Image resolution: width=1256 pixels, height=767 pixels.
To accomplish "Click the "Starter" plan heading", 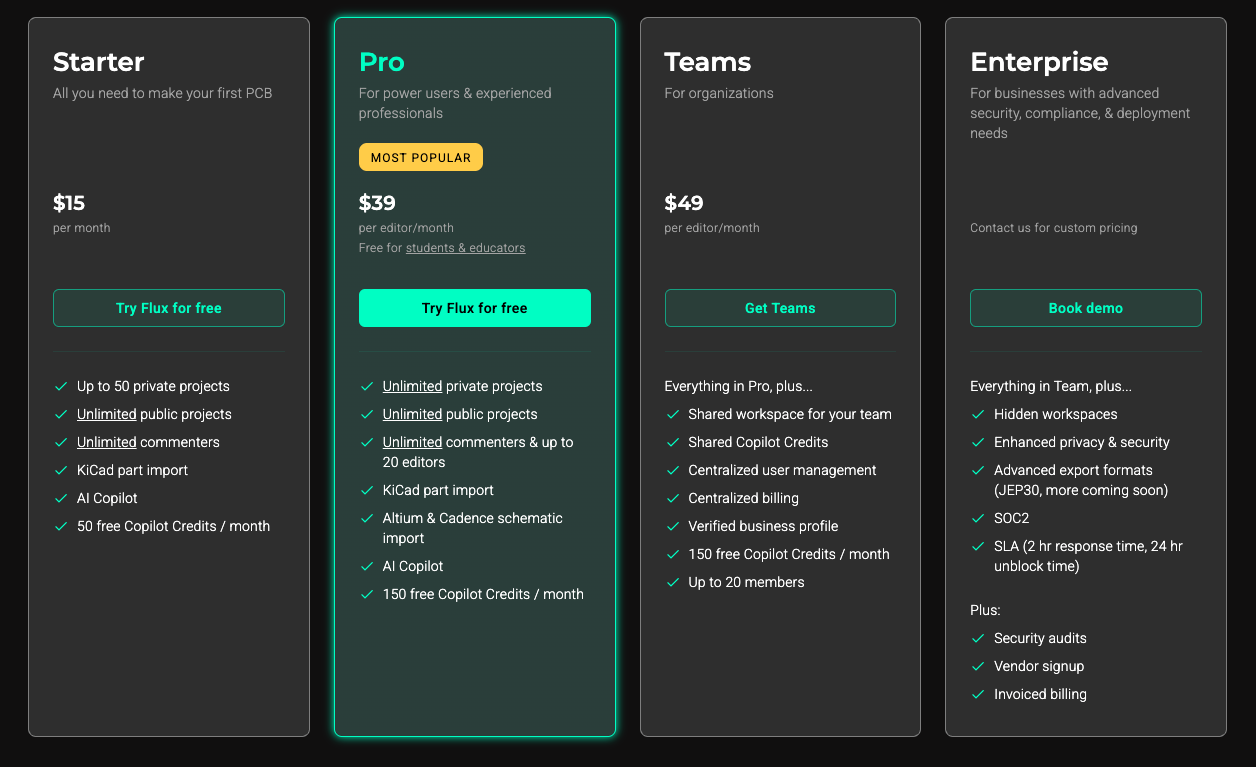I will [x=99, y=62].
